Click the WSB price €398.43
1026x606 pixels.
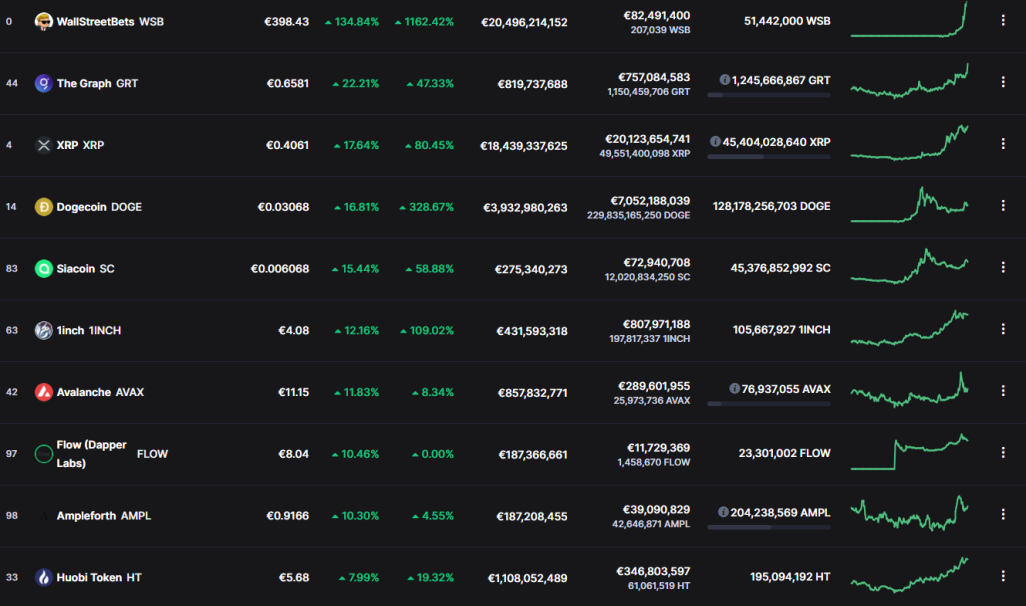[286, 22]
